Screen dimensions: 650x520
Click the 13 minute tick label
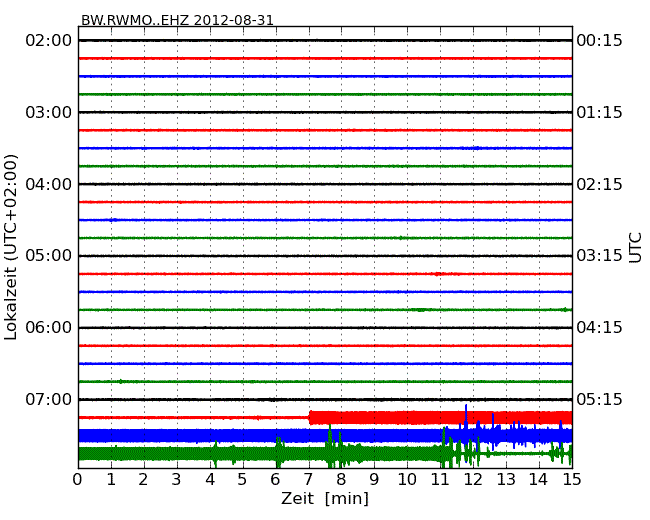pyautogui.click(x=506, y=480)
